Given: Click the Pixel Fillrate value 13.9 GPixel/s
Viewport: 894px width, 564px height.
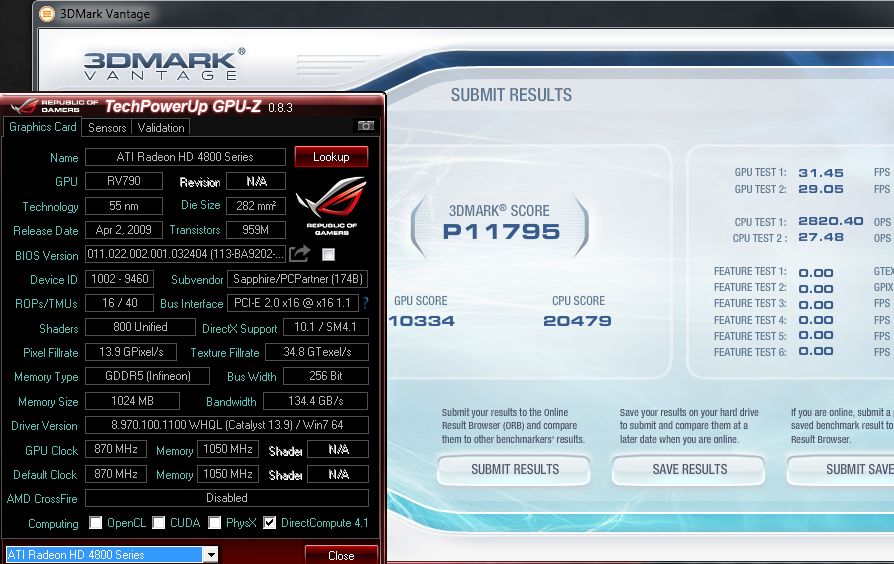Looking at the screenshot, I should 131,352.
